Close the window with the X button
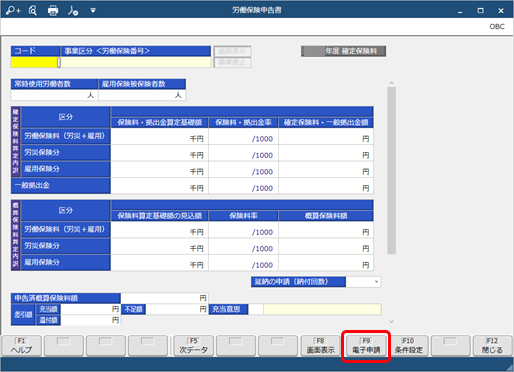The width and height of the screenshot is (514, 372). pyautogui.click(x=501, y=11)
